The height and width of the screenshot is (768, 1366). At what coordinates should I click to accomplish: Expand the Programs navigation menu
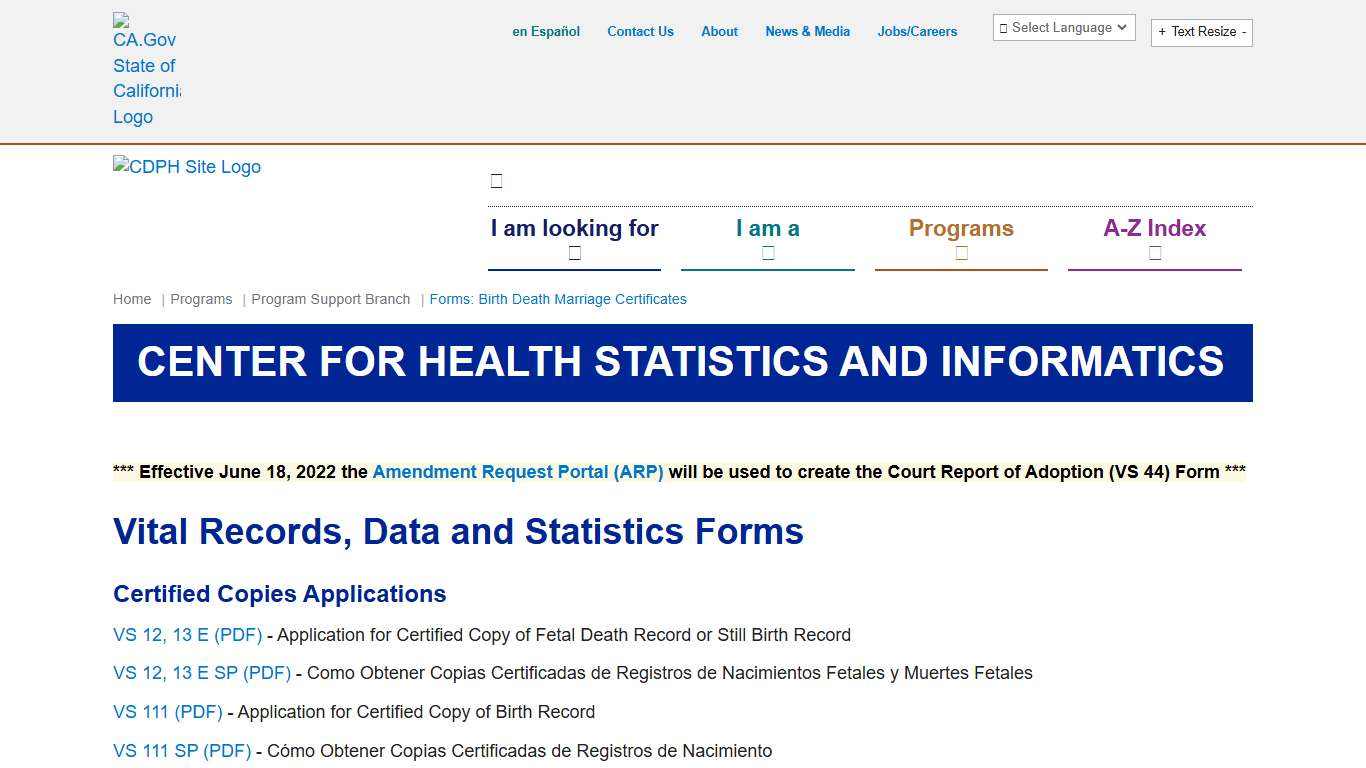click(961, 240)
